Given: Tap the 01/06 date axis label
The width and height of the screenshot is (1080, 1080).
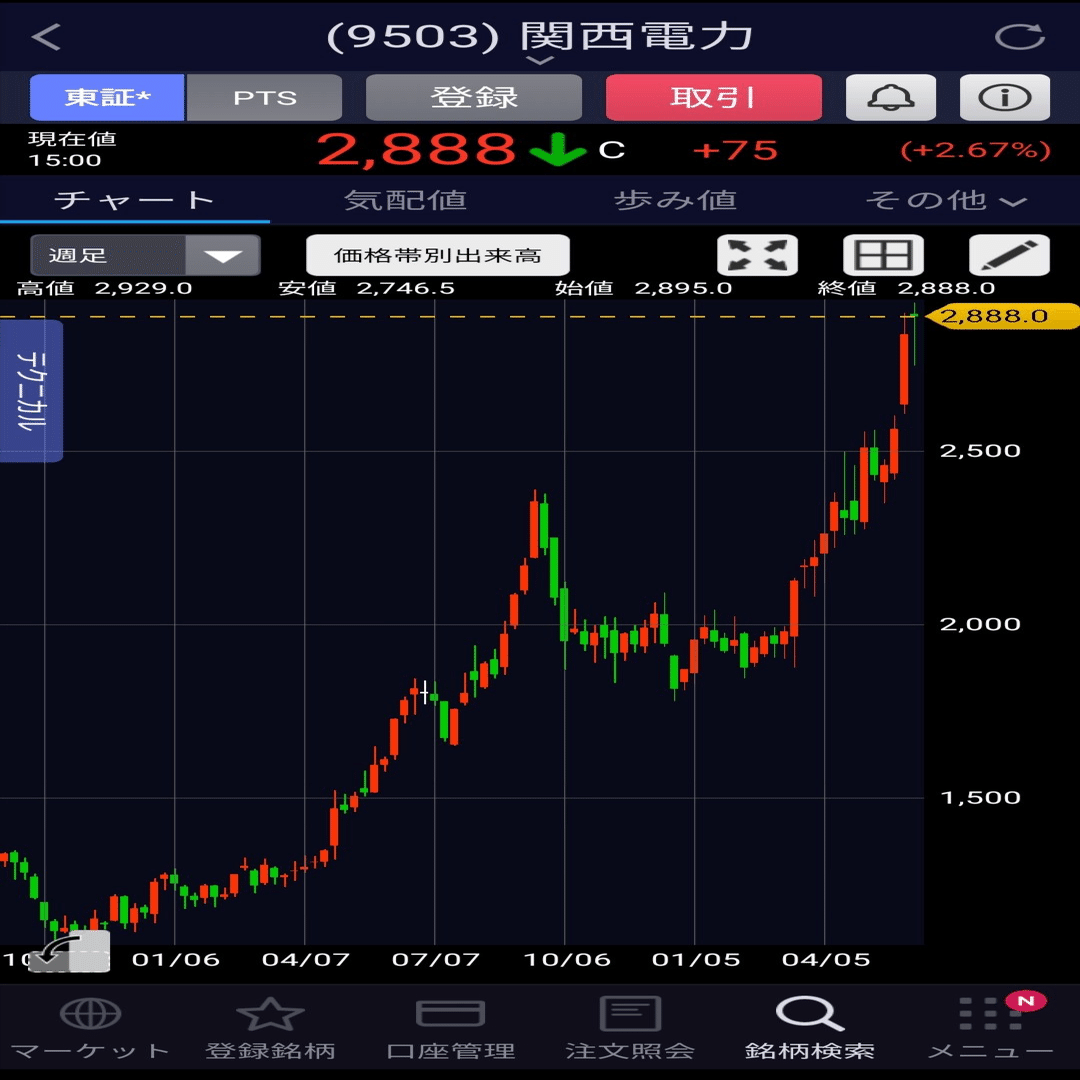Looking at the screenshot, I should click(x=176, y=959).
